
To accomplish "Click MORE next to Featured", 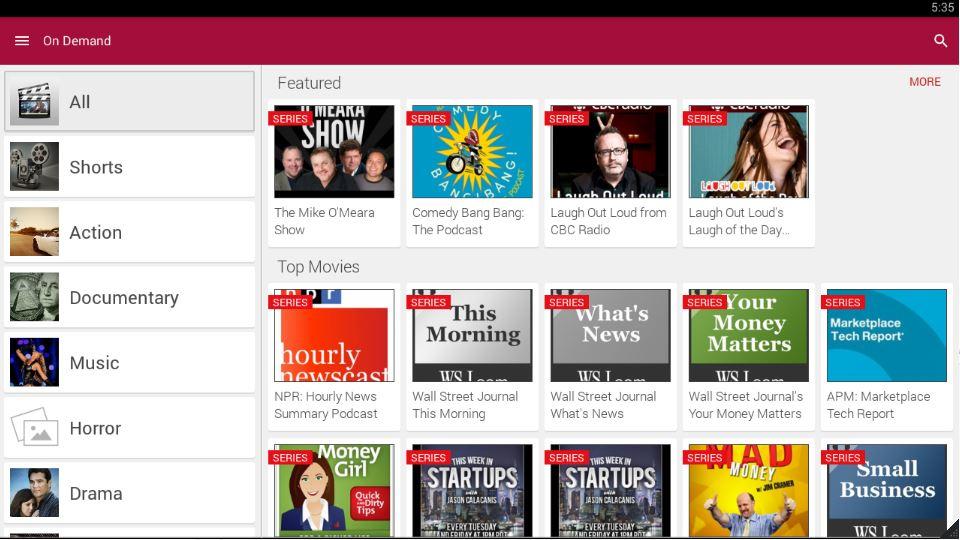I will pos(924,82).
